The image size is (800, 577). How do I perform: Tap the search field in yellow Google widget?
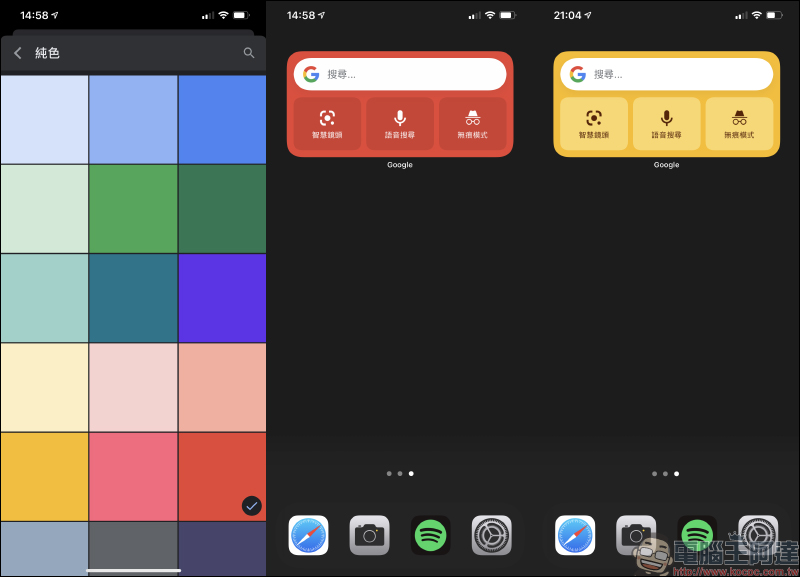666,74
